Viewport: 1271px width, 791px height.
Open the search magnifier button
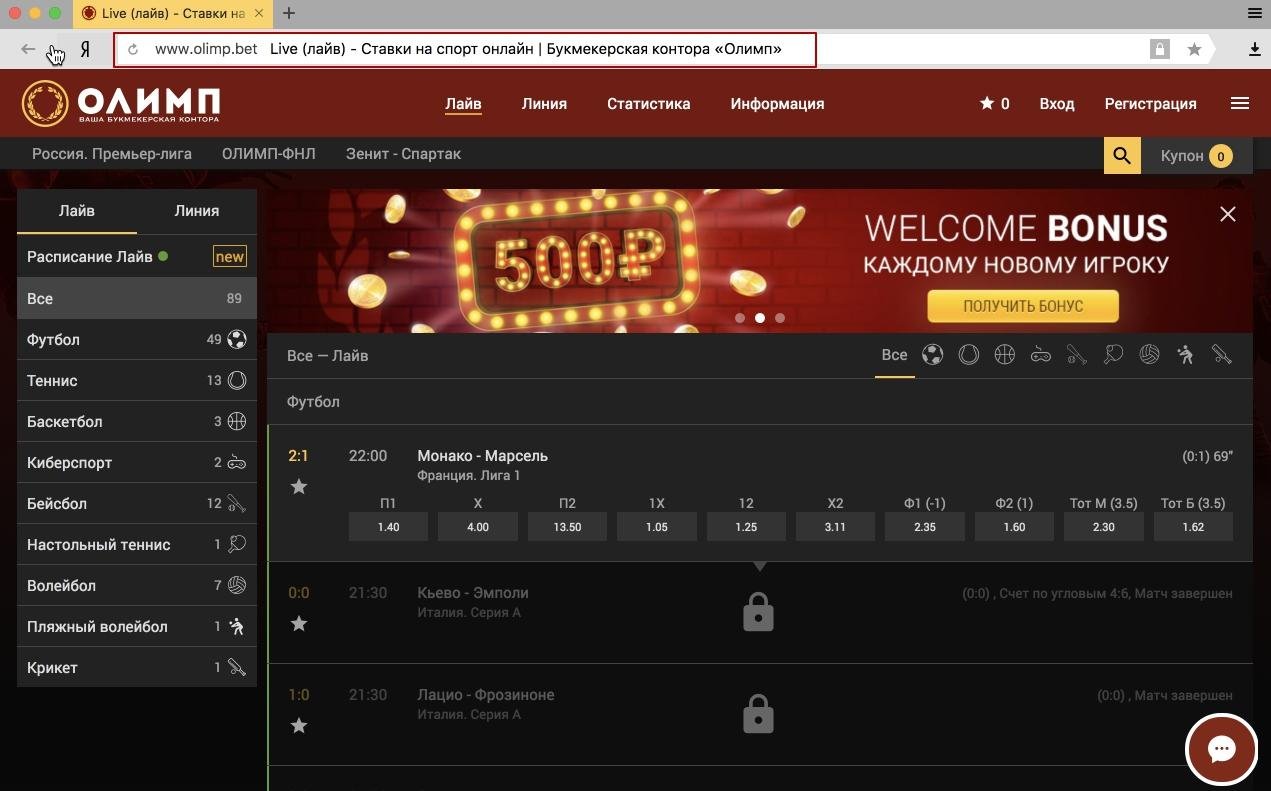1122,156
